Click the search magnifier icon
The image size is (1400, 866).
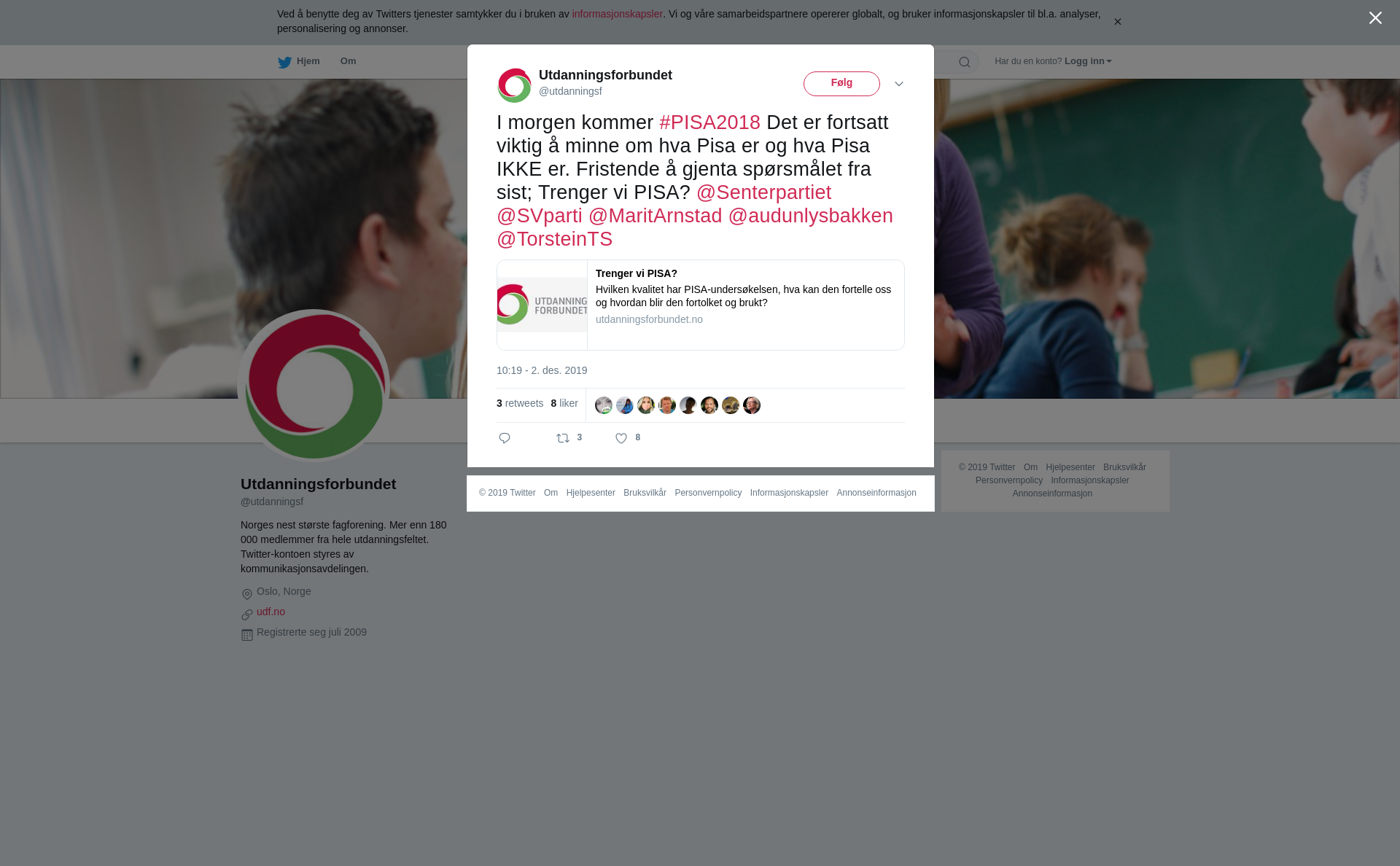coord(965,62)
